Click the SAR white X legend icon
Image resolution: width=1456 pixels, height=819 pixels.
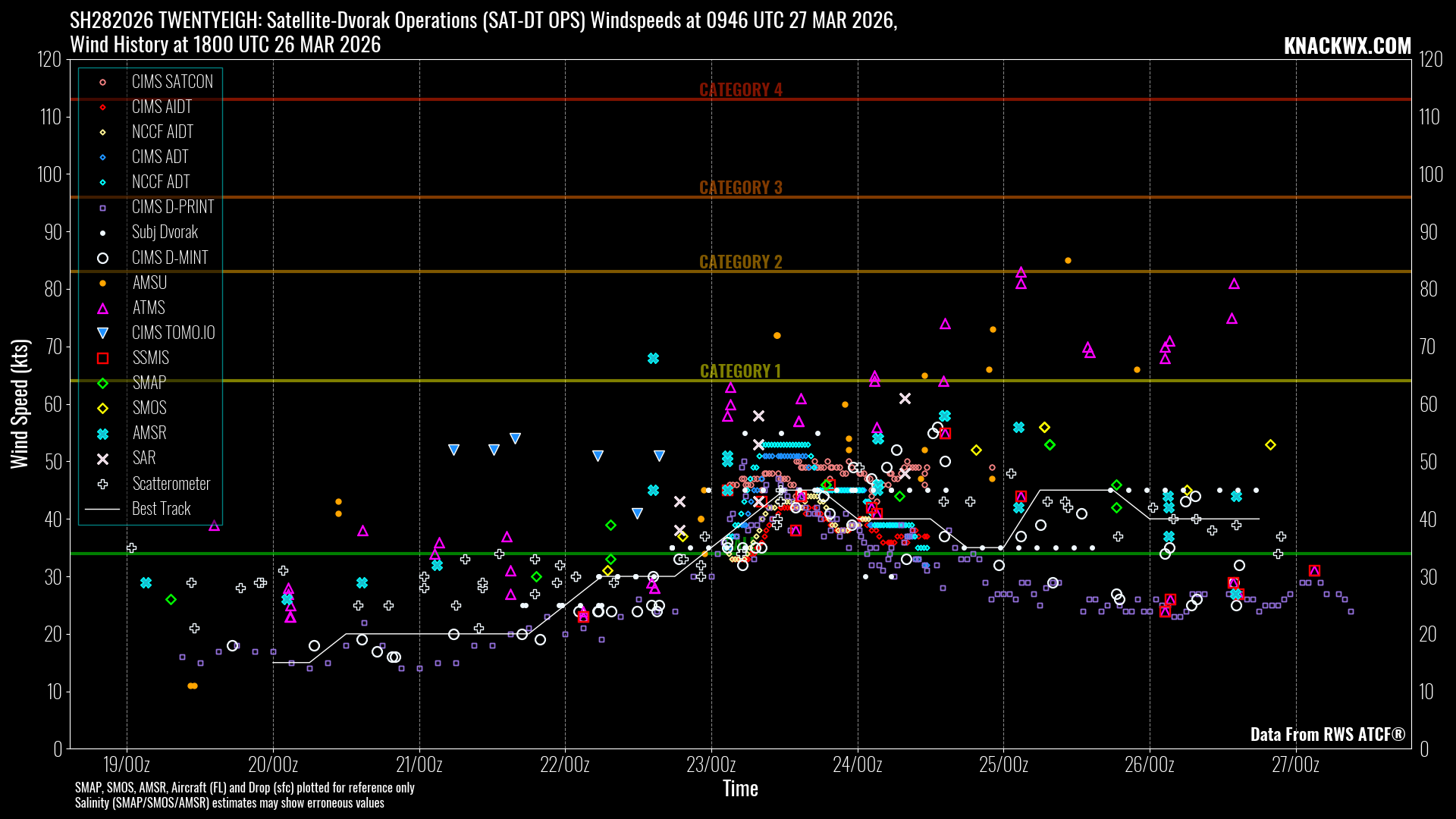tap(102, 459)
